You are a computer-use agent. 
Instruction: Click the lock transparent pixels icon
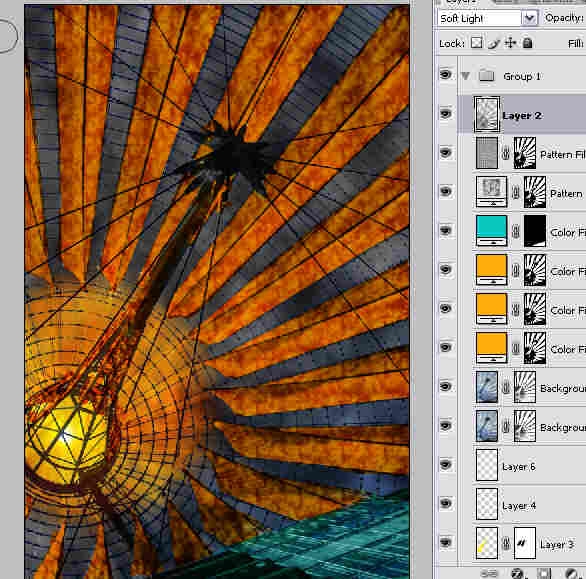(476, 43)
